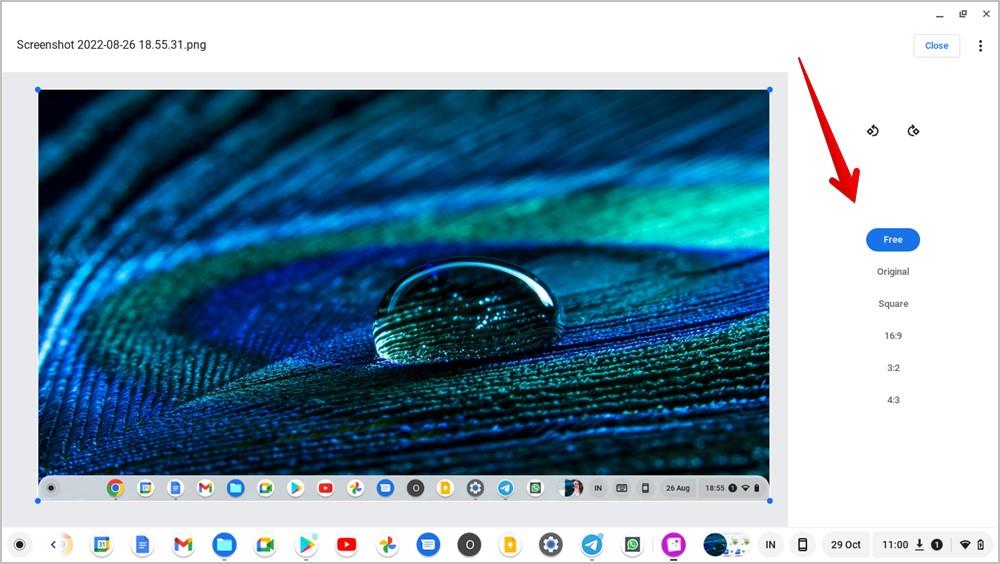The width and height of the screenshot is (1000, 564).
Task: Click the bottom-right crop handle
Action: 770,501
